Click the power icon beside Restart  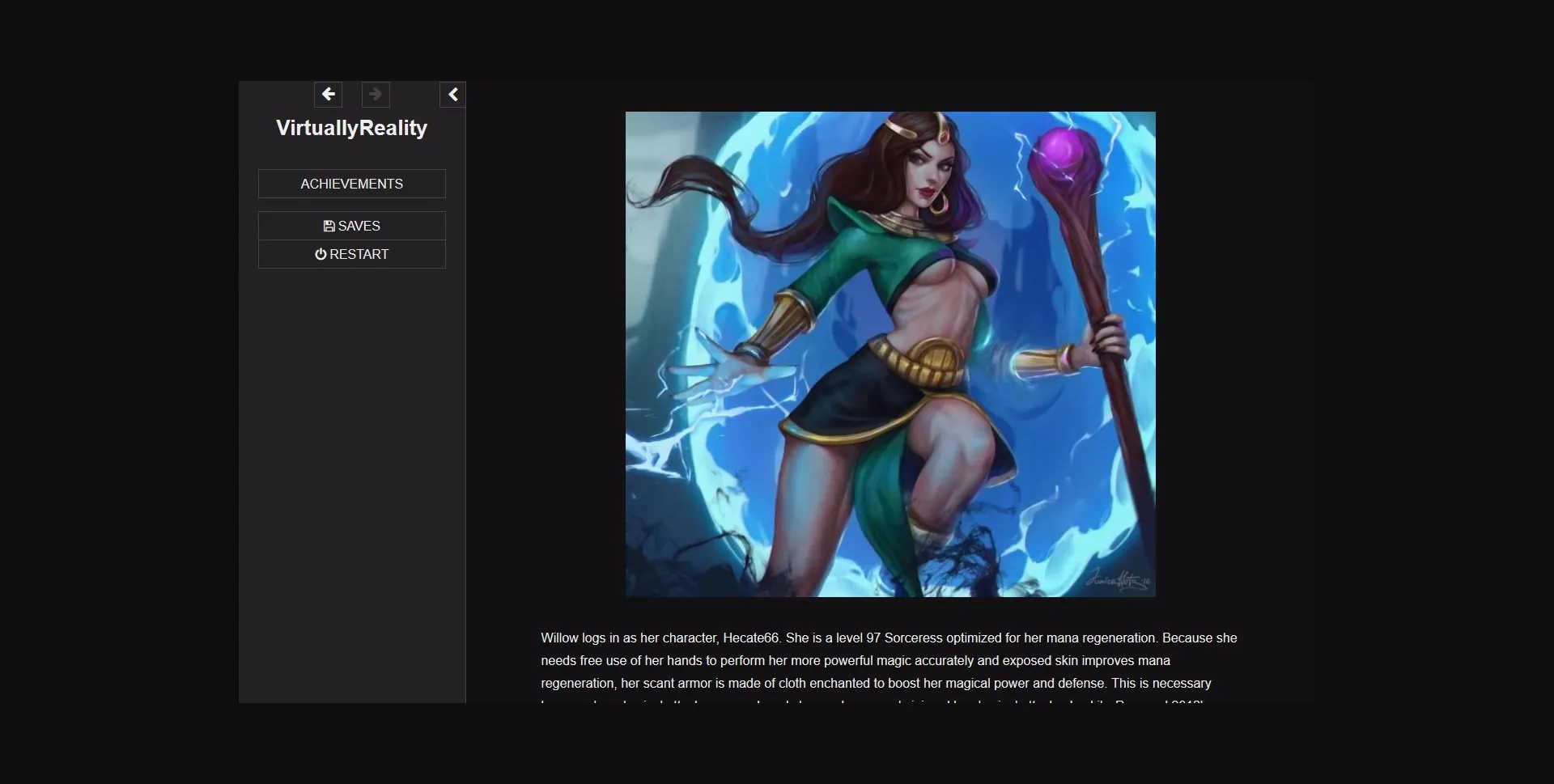(x=321, y=254)
